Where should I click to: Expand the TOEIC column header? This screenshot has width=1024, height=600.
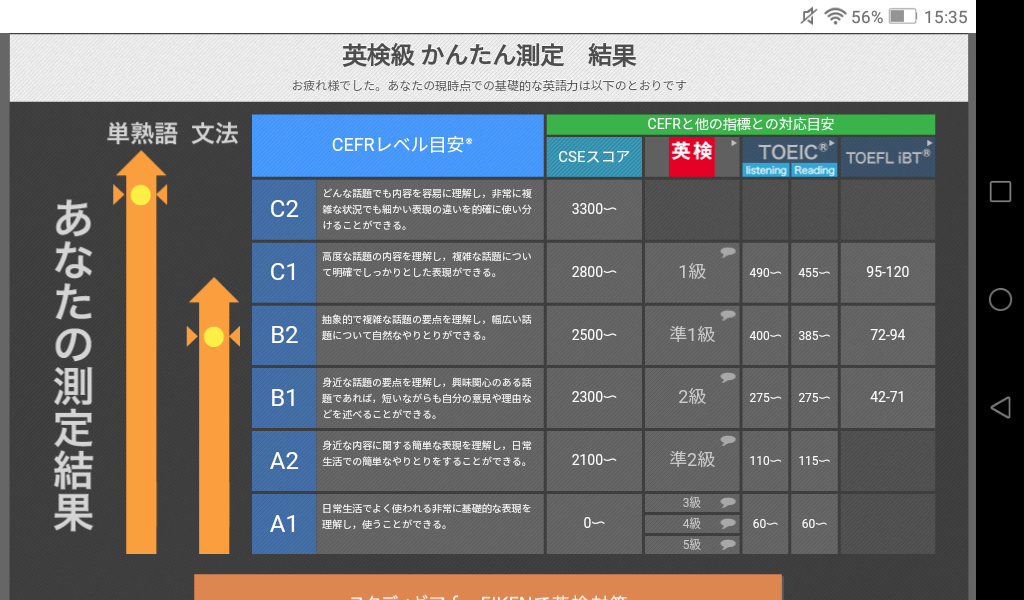click(x=789, y=156)
